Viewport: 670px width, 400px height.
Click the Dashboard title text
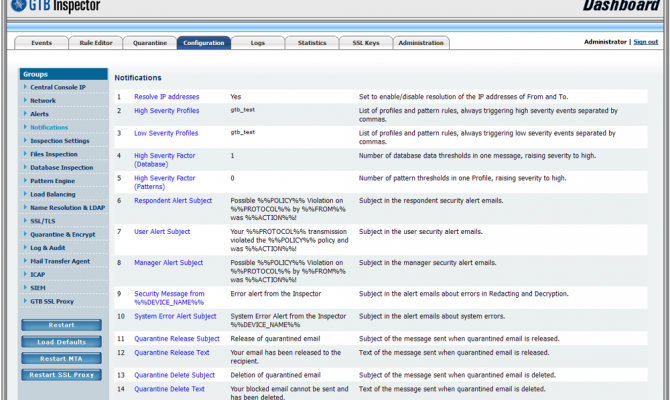(x=620, y=6)
